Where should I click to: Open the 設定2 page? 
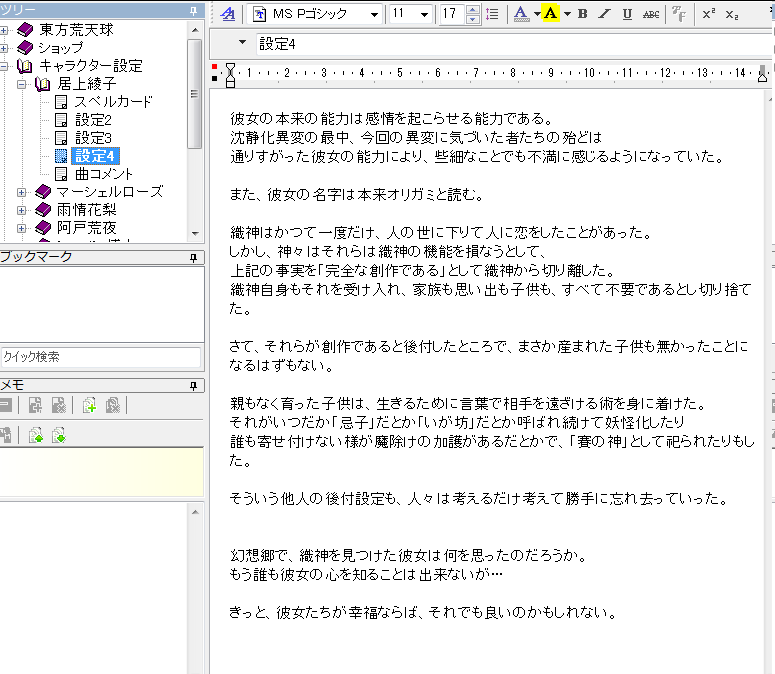pyautogui.click(x=93, y=120)
